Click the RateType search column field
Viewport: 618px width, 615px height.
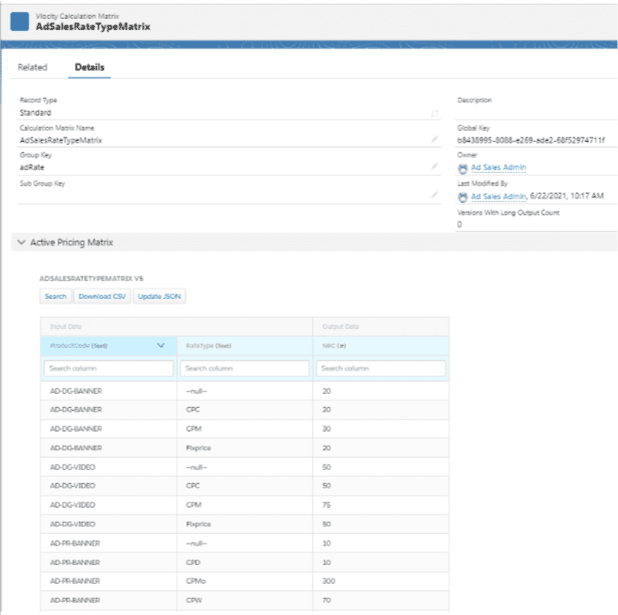coord(245,369)
